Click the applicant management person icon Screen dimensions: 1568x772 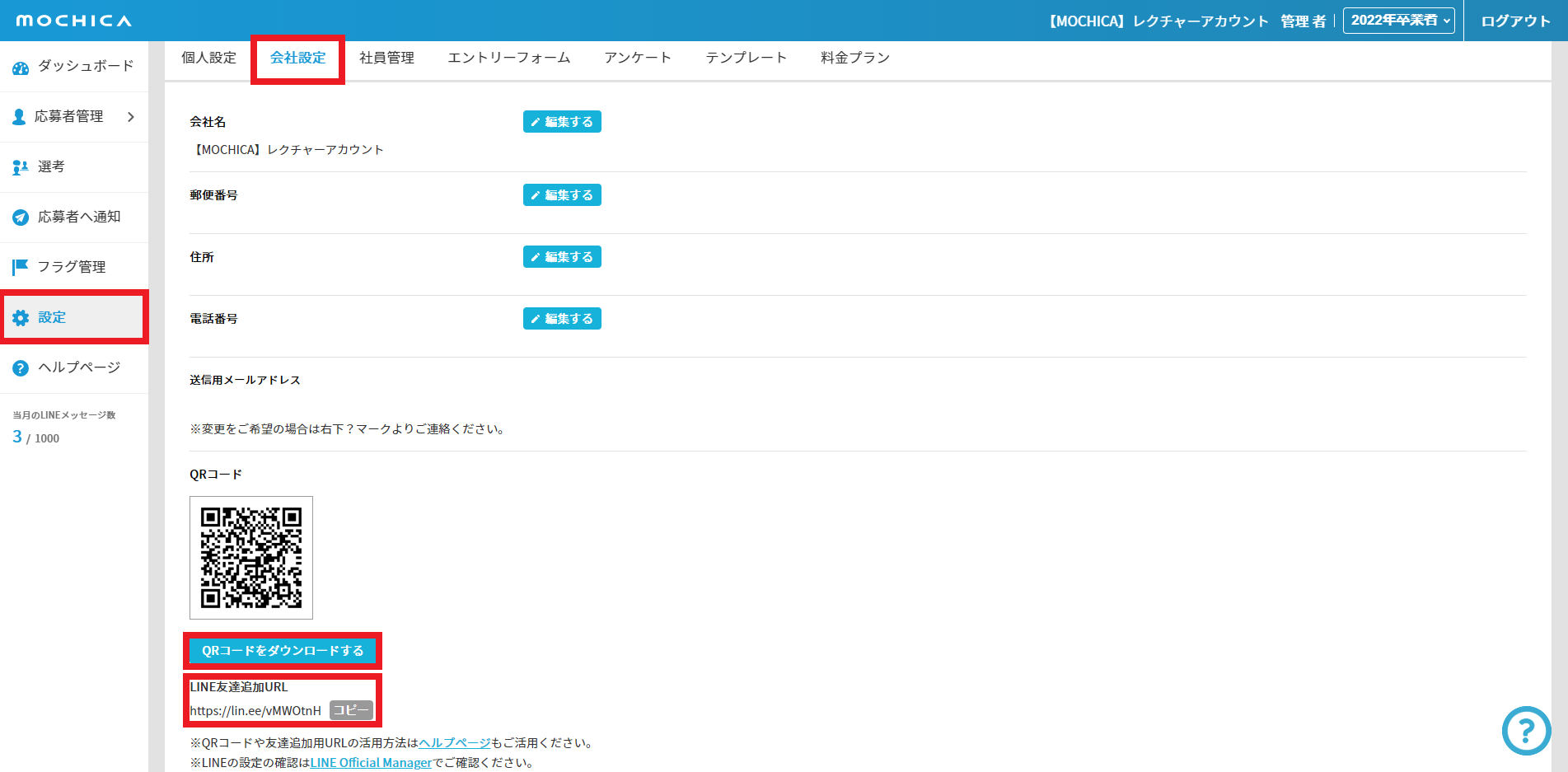click(19, 117)
